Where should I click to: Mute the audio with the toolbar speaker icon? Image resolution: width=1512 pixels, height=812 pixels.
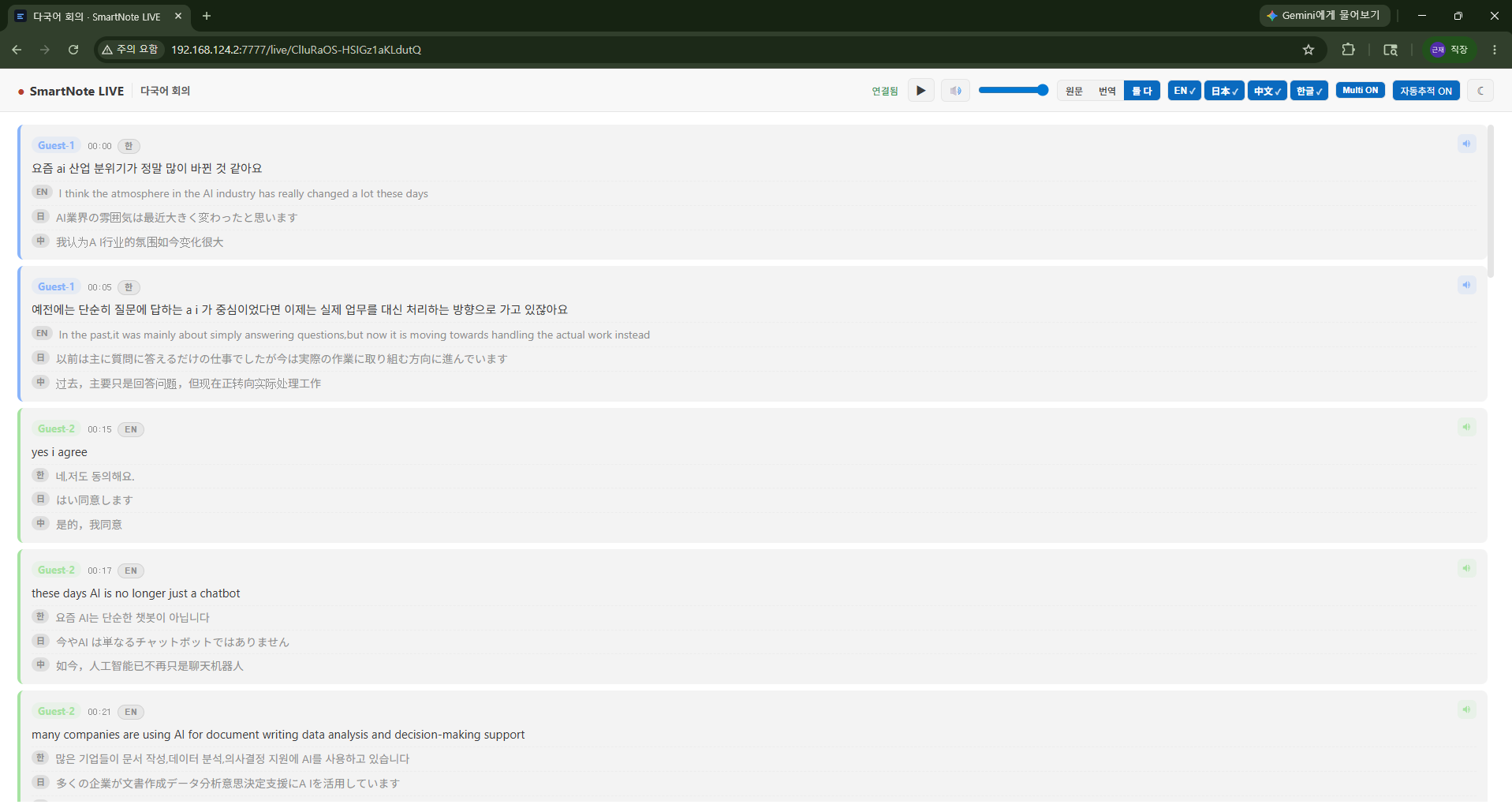tap(955, 91)
